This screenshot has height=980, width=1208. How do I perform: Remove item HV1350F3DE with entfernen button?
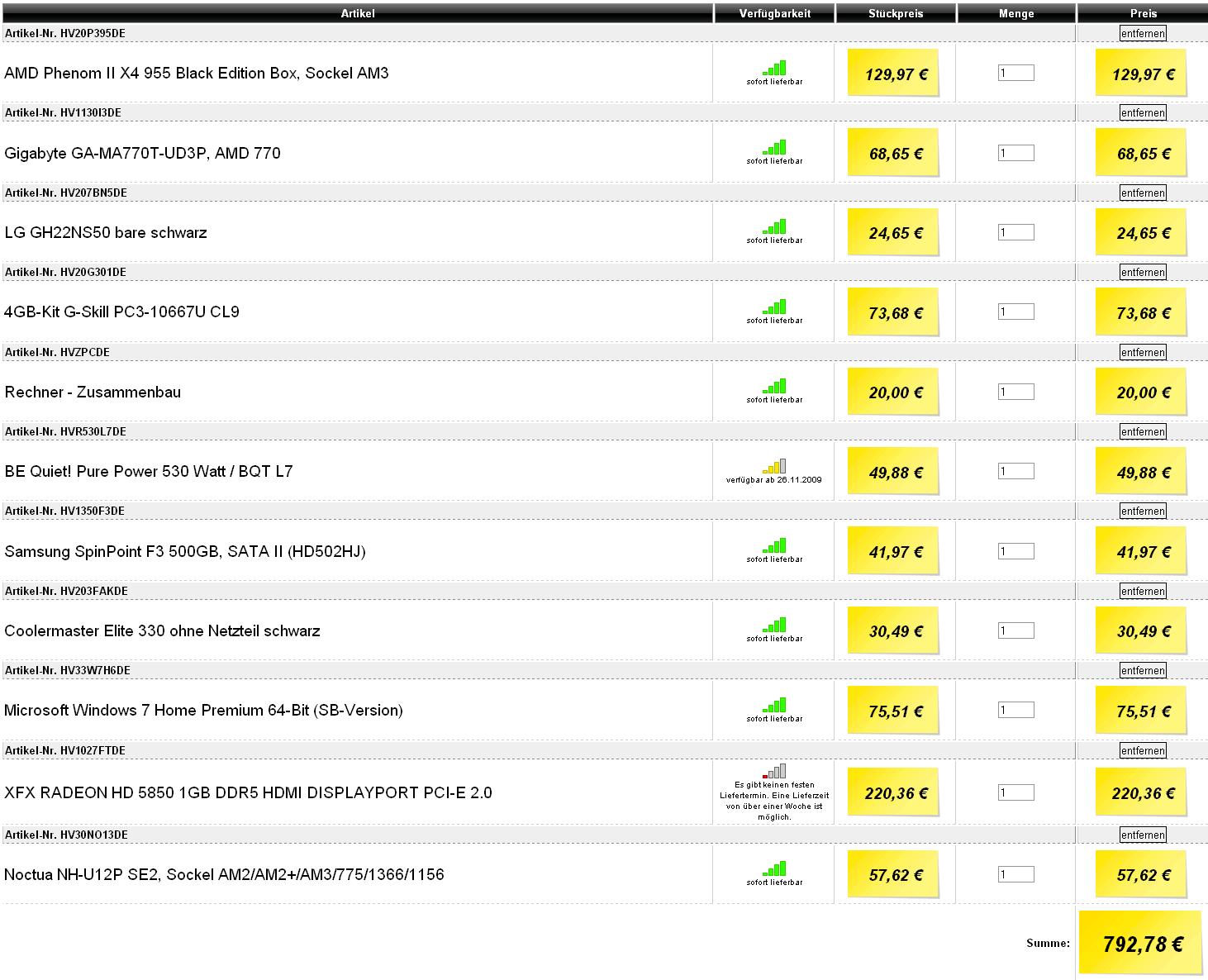[1143, 511]
